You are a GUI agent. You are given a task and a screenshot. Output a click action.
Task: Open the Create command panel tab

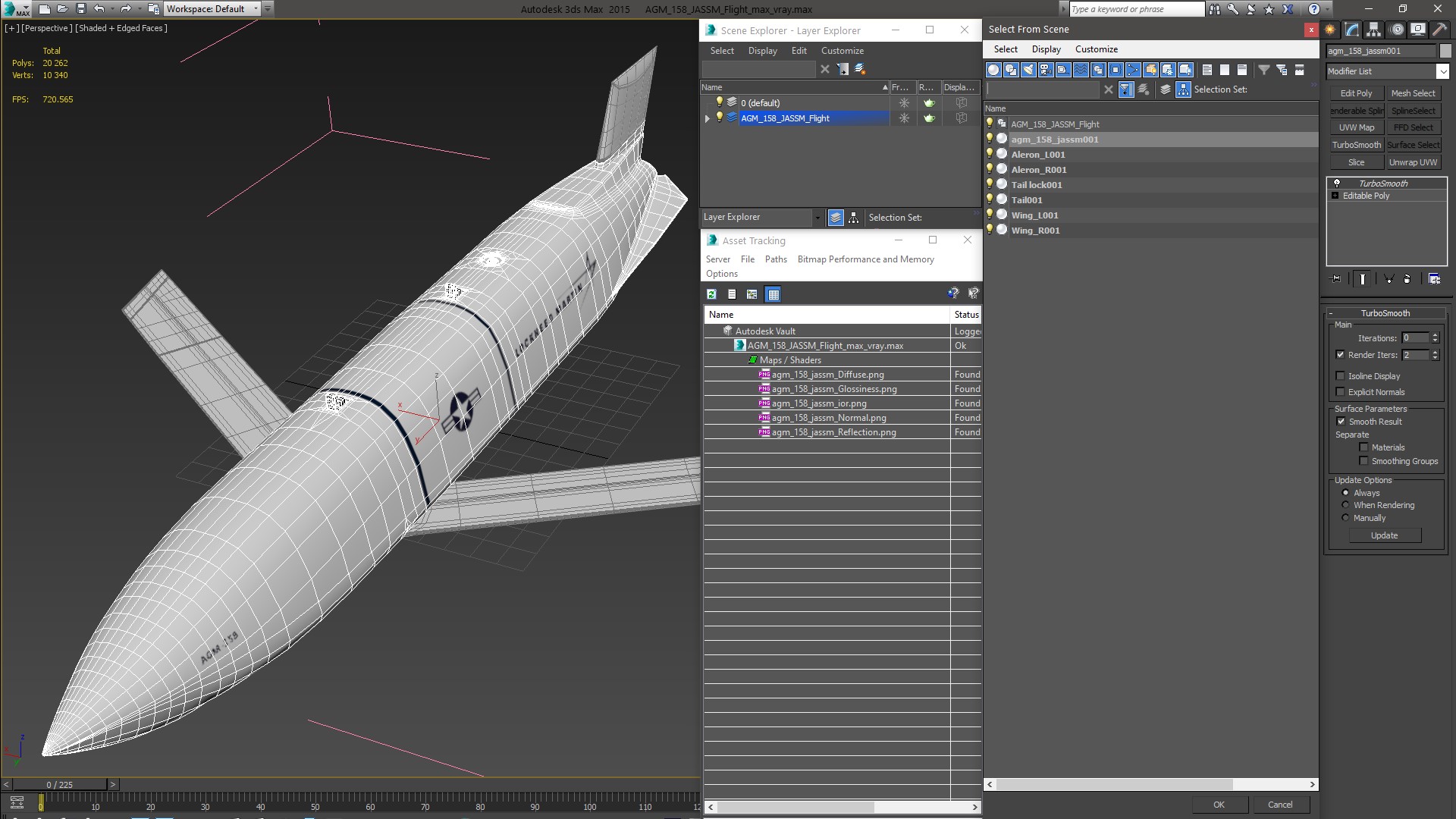pos(1330,30)
